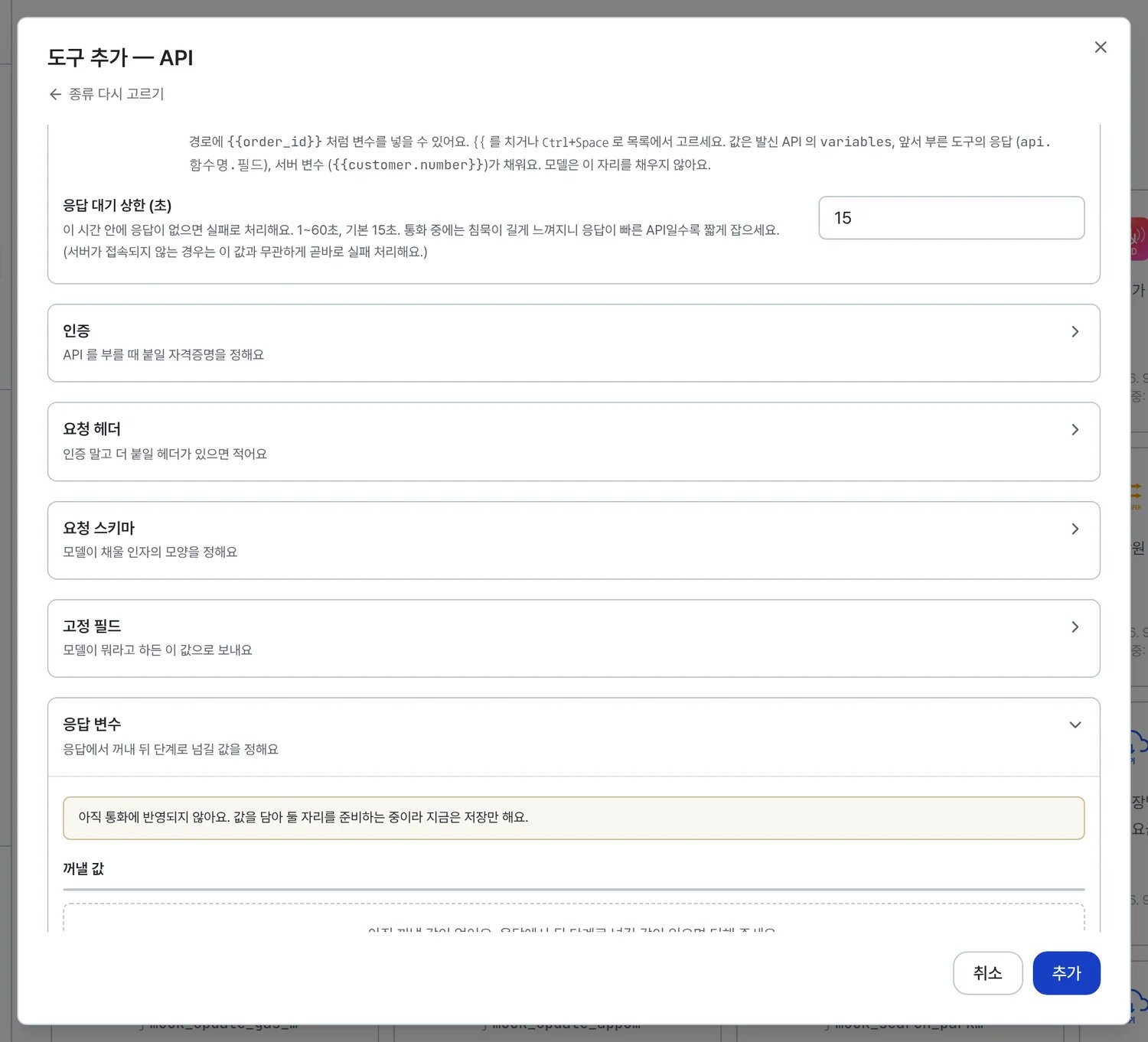The image size is (1148, 1042).
Task: Click description 인증 말고 더 붙일 헤더가 있으면 적어요
Action: tap(165, 454)
